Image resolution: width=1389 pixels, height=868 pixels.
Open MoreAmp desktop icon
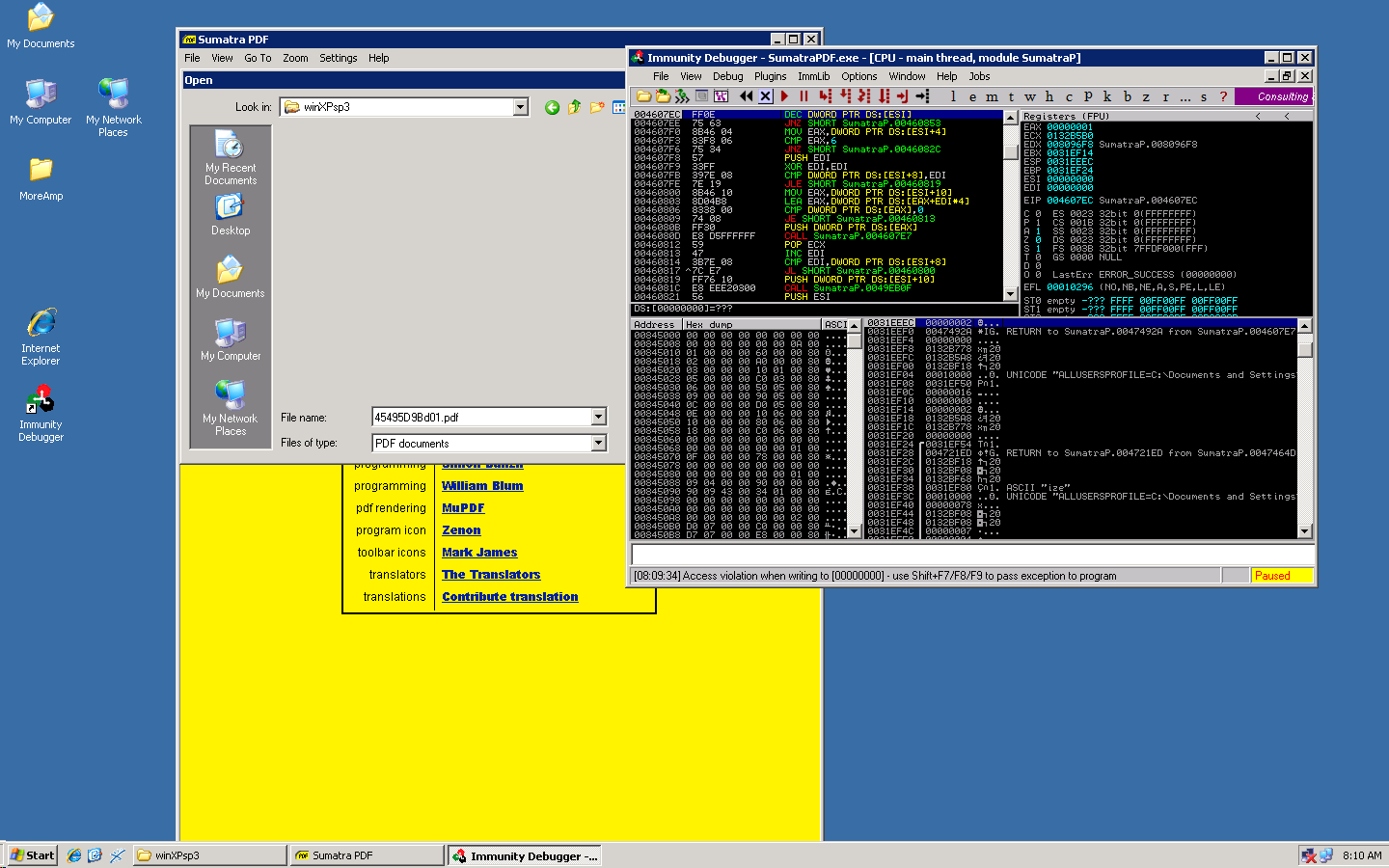click(41, 179)
